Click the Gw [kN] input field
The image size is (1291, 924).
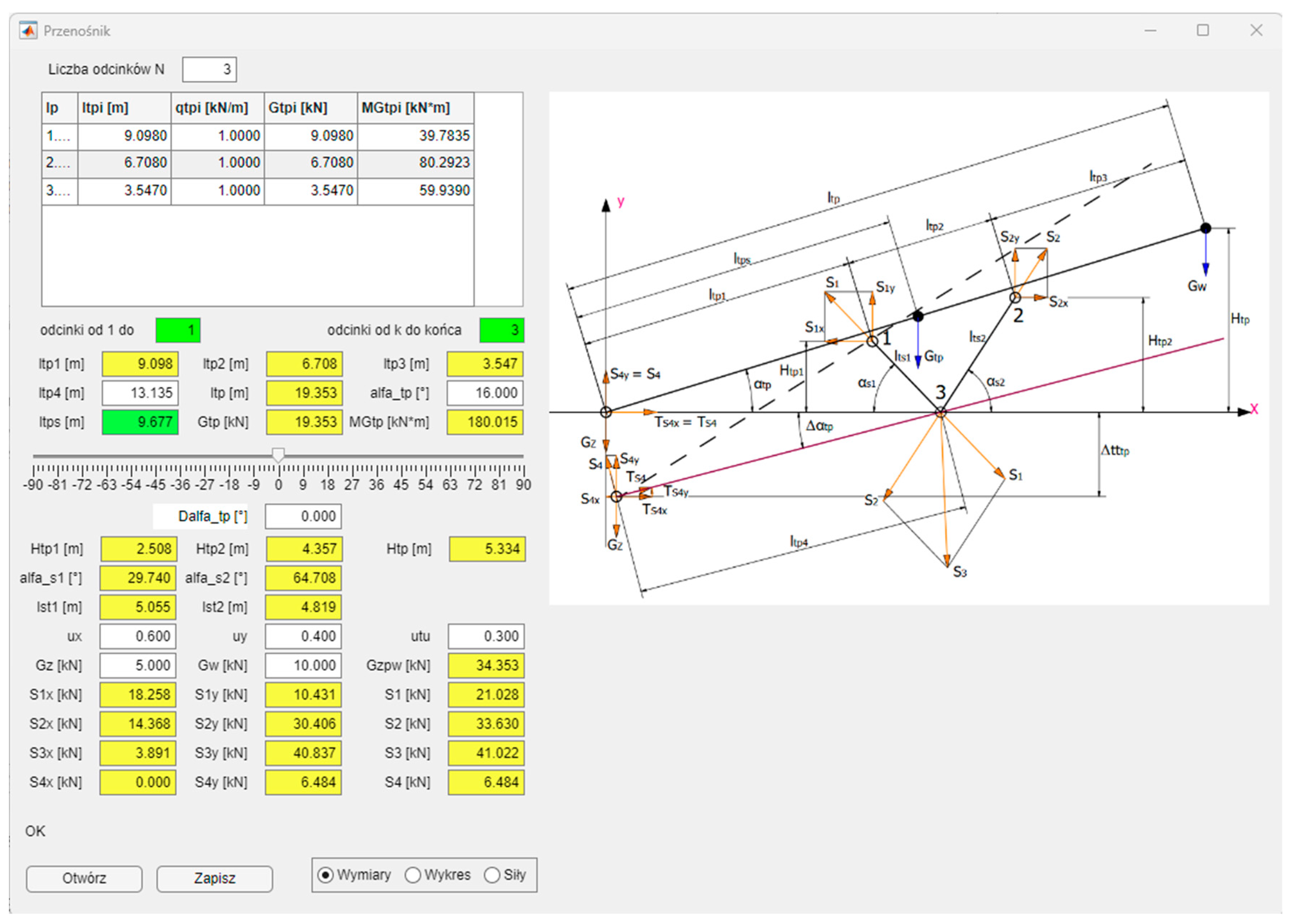[x=303, y=665]
